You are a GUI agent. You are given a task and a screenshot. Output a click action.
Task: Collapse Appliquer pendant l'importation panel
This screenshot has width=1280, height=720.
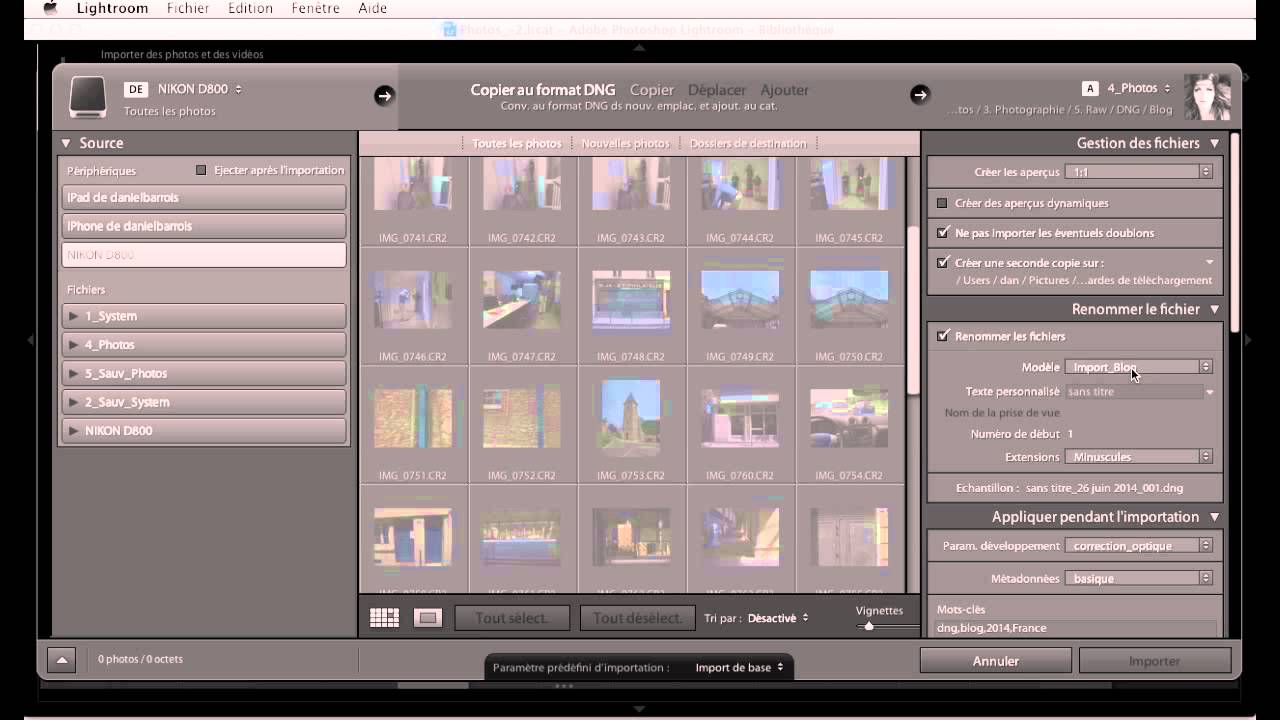(1215, 517)
